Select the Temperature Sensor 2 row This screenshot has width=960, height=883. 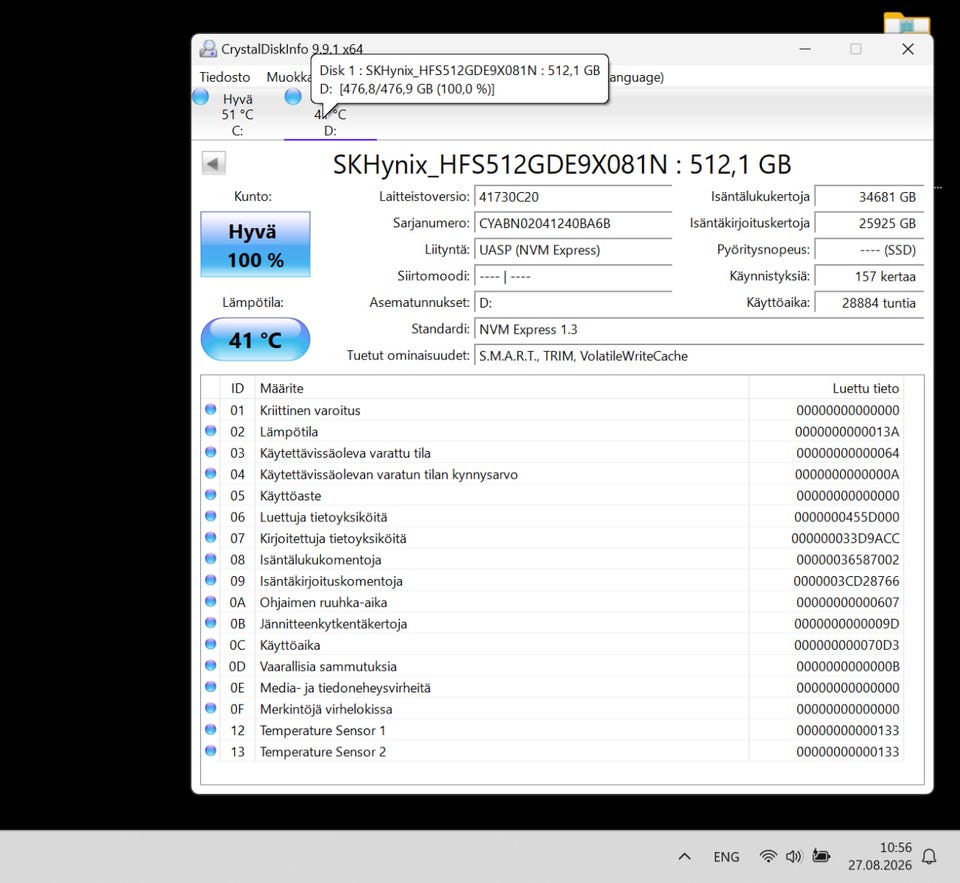552,752
